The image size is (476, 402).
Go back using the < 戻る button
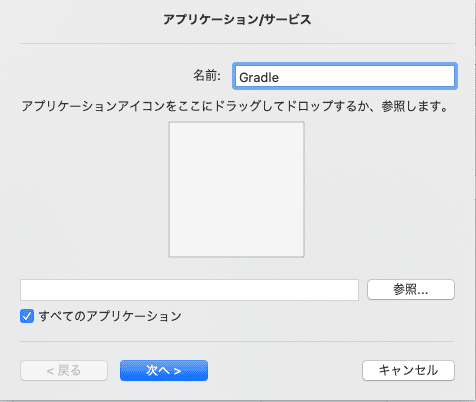[64, 370]
